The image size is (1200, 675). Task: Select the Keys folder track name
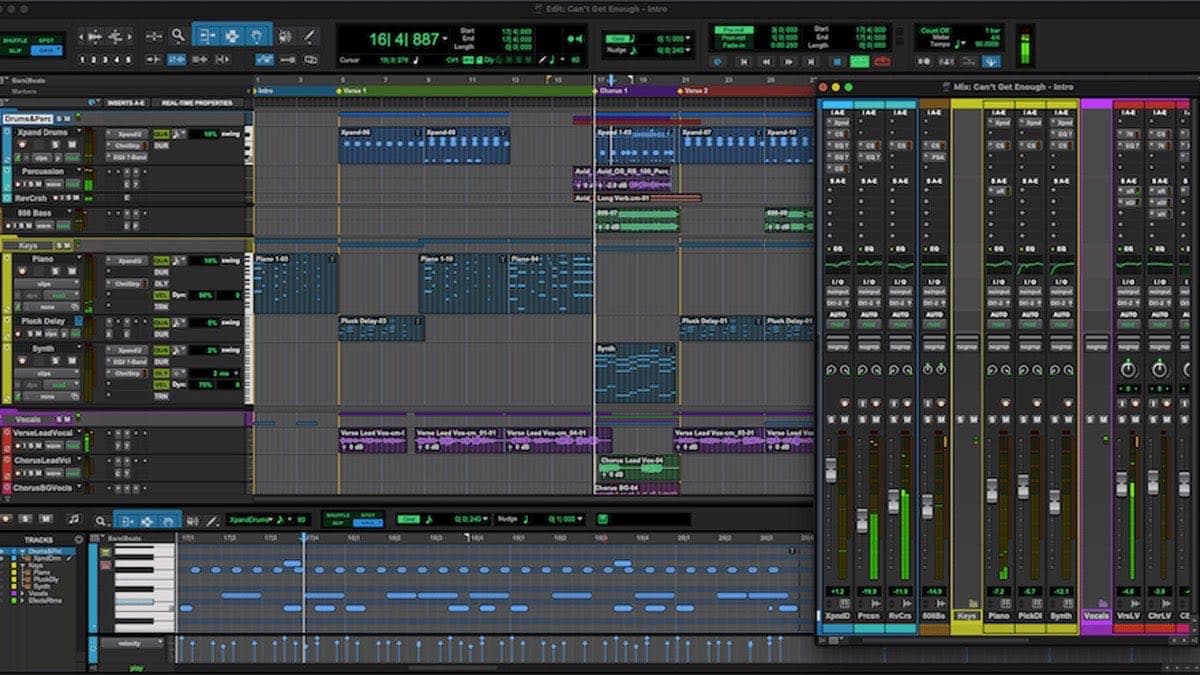28,244
